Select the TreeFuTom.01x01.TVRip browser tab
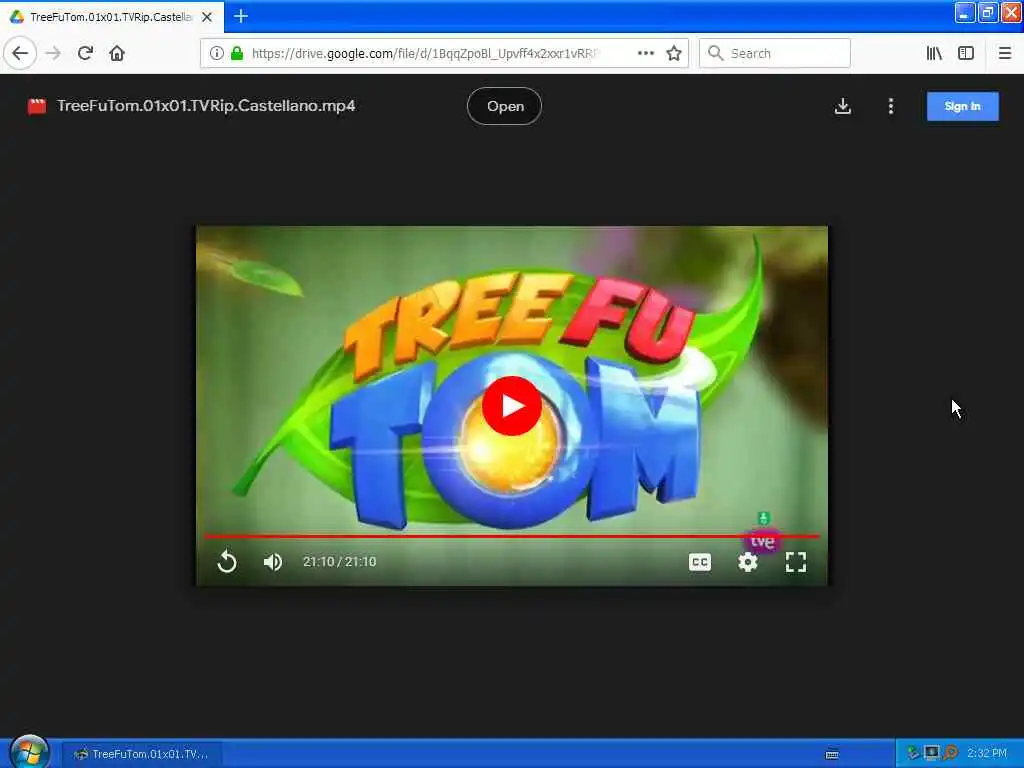The height and width of the screenshot is (768, 1024). click(112, 17)
